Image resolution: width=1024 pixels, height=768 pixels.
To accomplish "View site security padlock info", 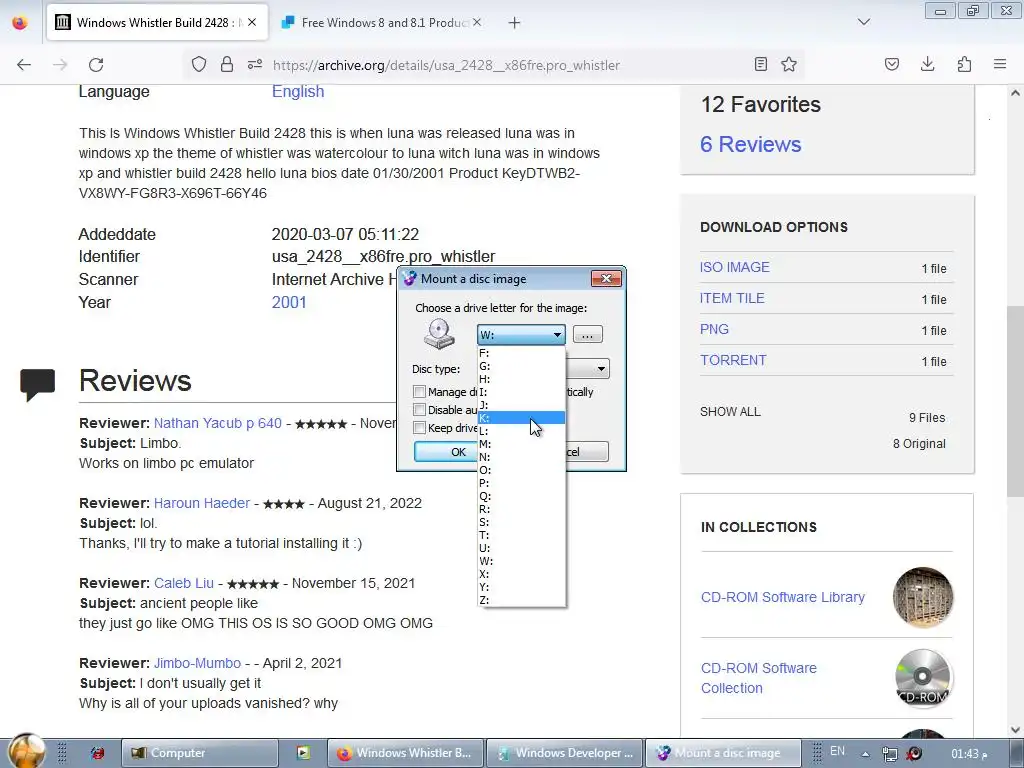I will coord(227,65).
